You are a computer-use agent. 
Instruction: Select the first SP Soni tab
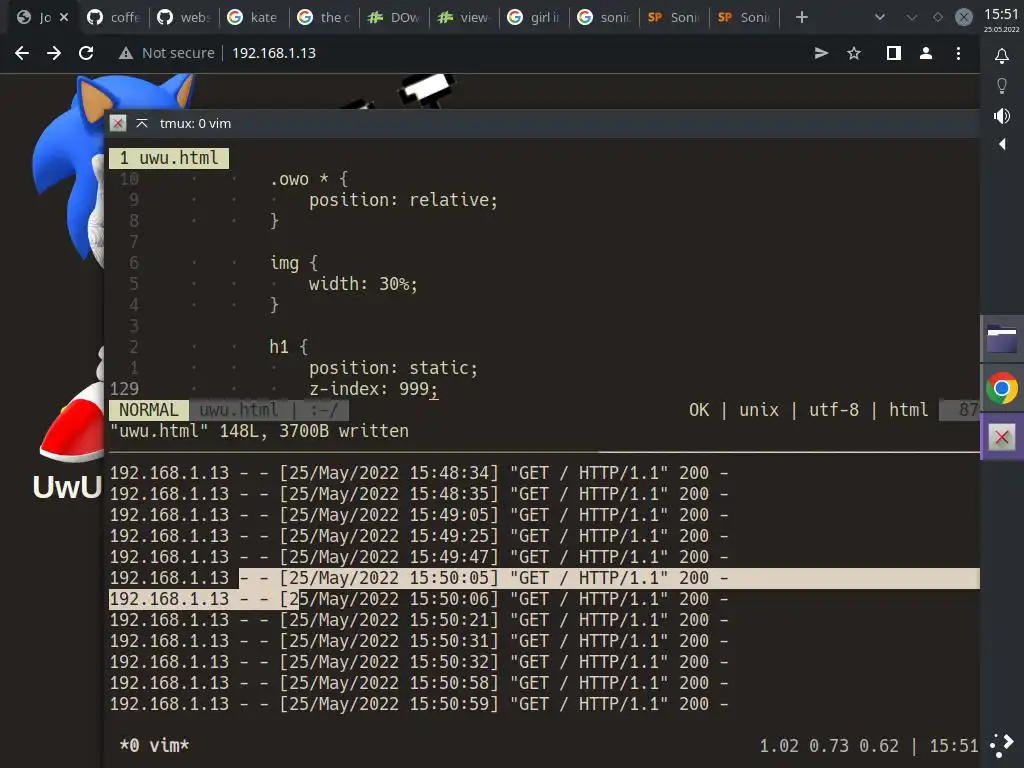[x=674, y=17]
